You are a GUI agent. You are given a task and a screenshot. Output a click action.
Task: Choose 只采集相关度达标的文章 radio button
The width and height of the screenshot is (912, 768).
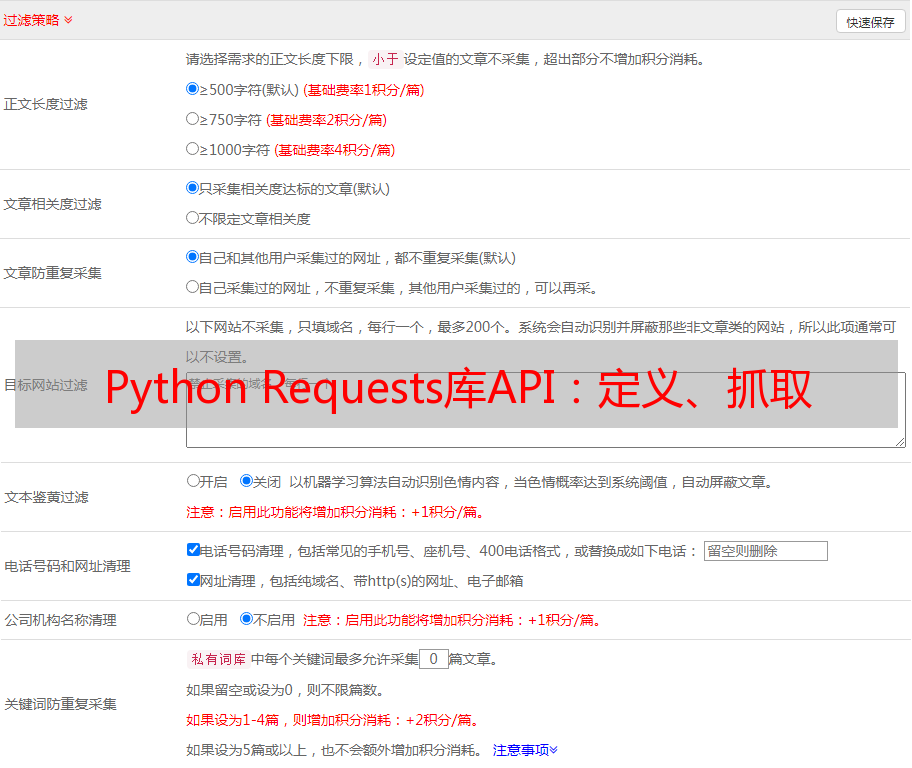(x=193, y=187)
